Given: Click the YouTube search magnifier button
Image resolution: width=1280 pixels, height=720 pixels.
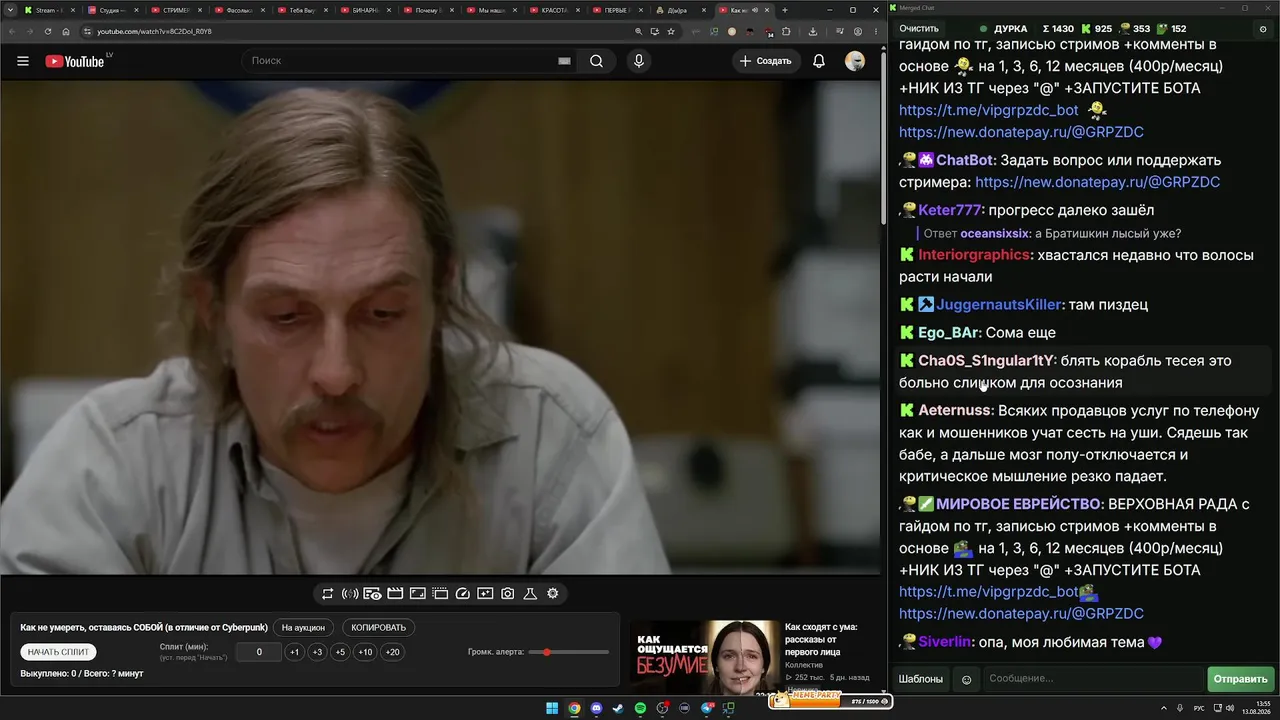Looking at the screenshot, I should tap(596, 61).
